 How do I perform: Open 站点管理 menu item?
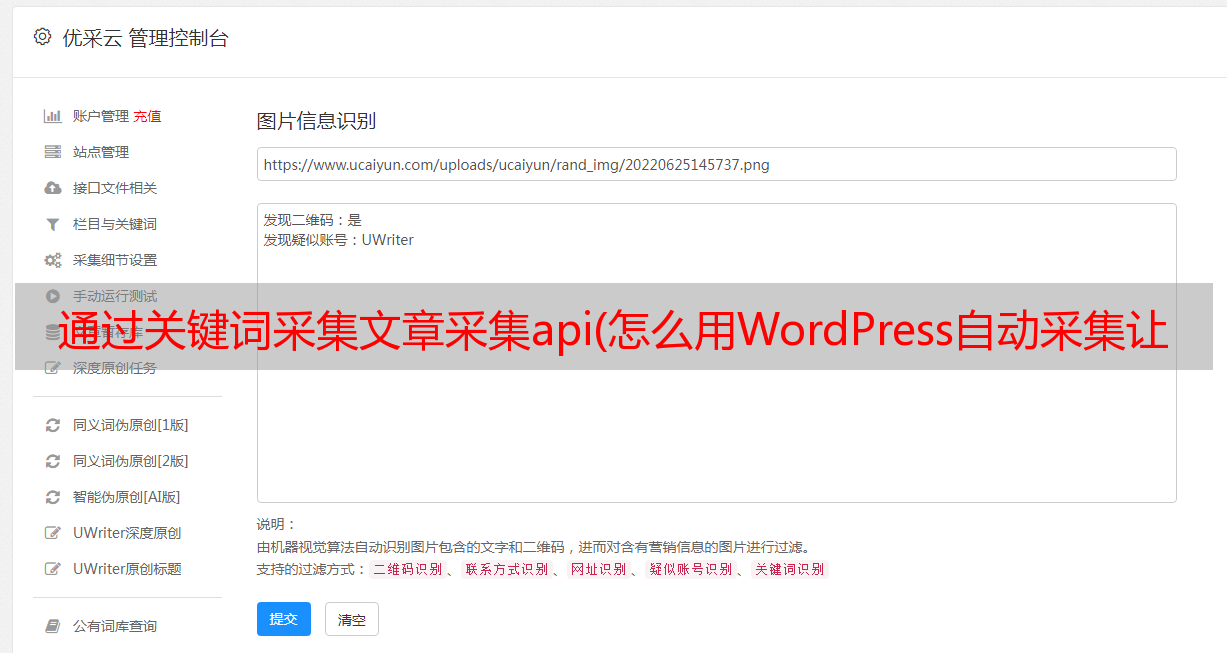[x=101, y=152]
